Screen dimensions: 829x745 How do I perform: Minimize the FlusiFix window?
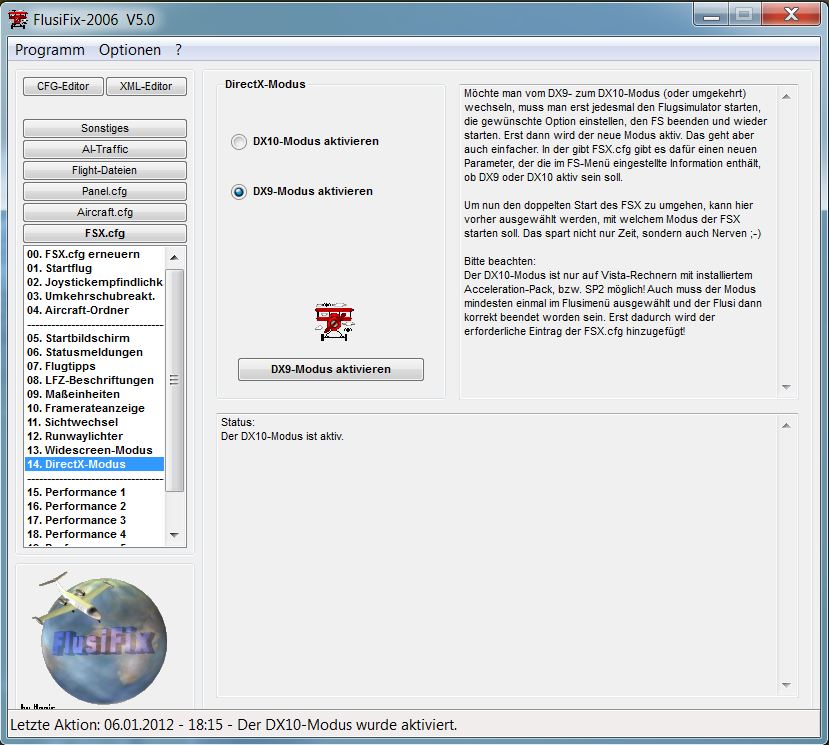[711, 15]
